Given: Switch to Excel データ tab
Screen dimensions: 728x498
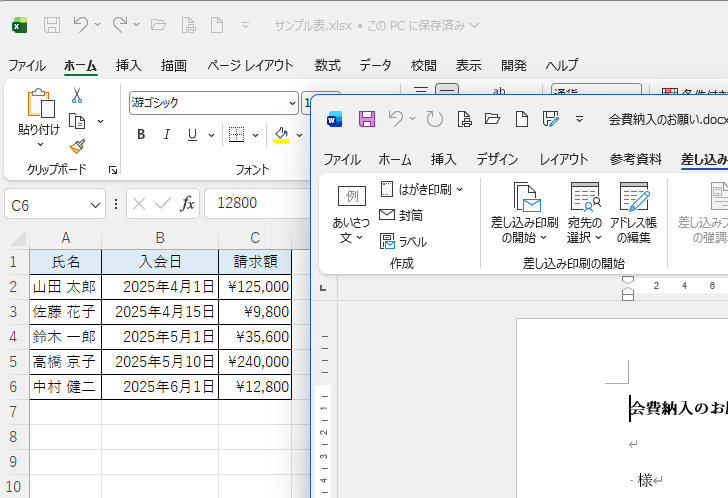Looking at the screenshot, I should [376, 65].
